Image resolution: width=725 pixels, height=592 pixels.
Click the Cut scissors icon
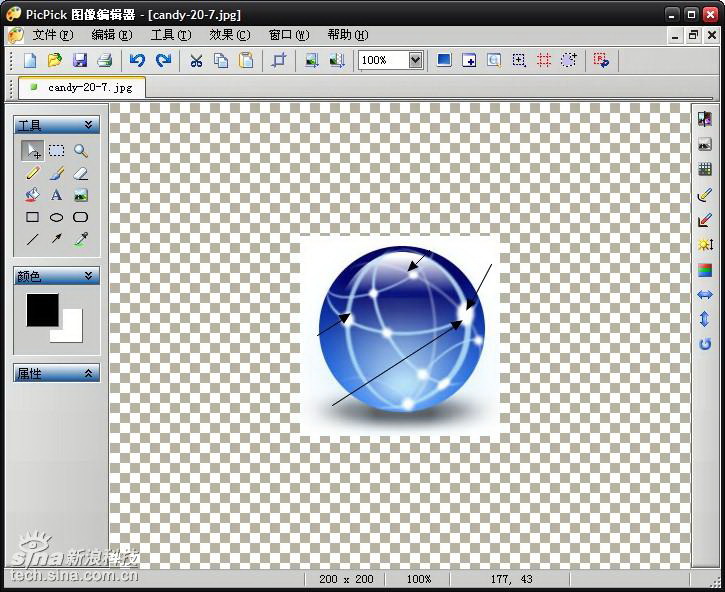click(x=197, y=60)
